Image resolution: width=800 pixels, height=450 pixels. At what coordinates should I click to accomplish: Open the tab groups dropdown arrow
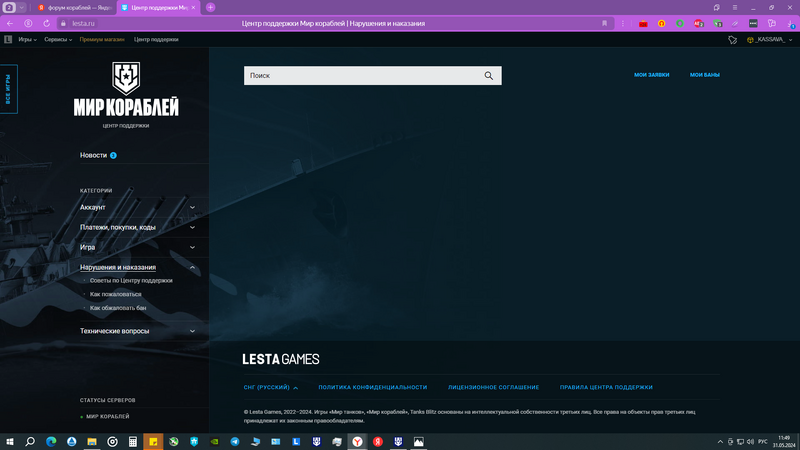(x=22, y=8)
